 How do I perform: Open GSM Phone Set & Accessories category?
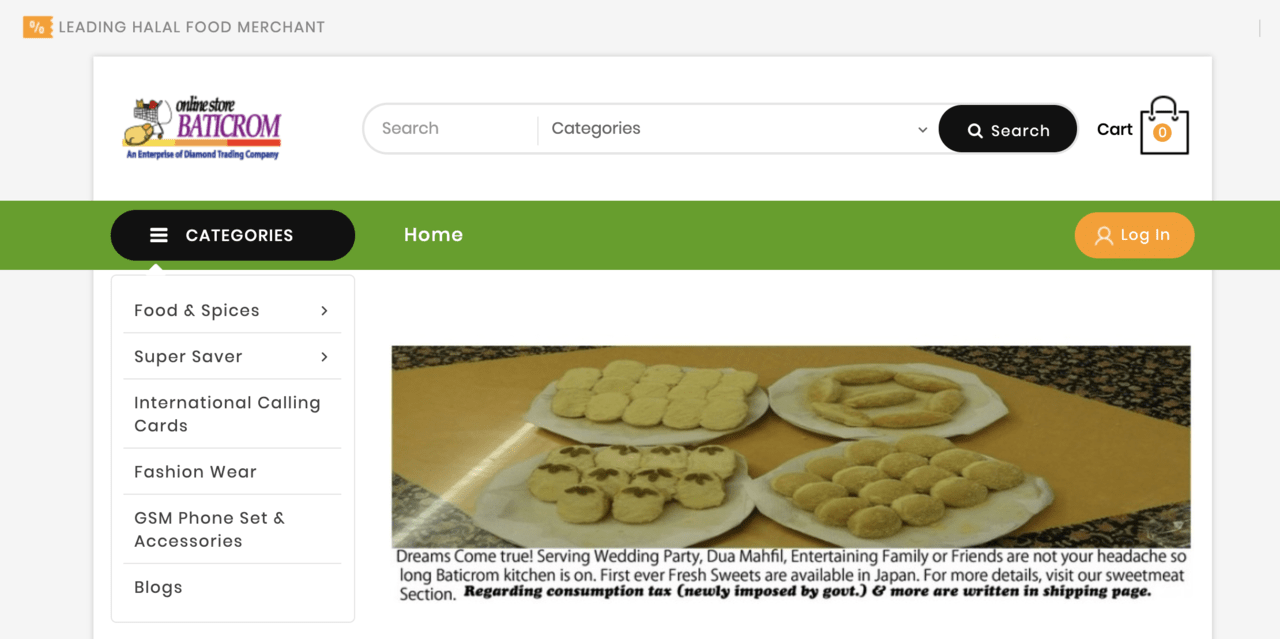click(x=209, y=529)
